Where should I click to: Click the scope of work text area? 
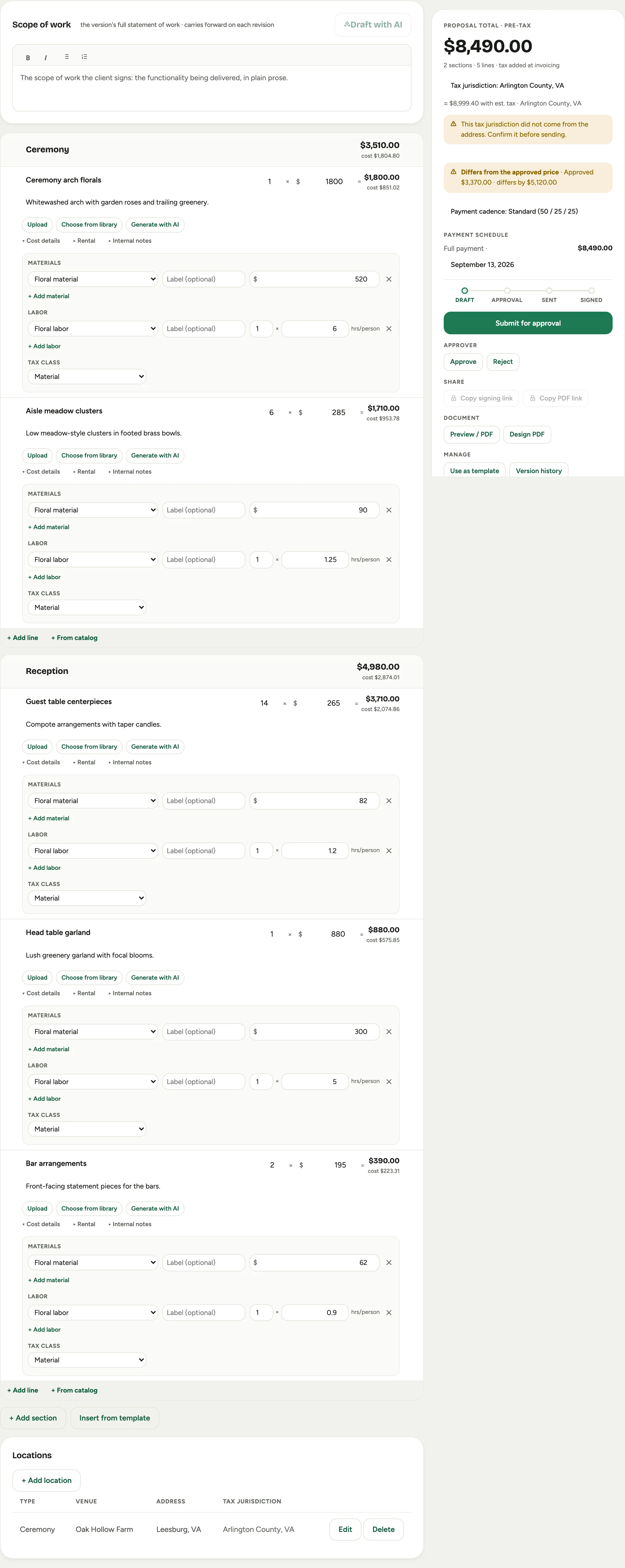(212, 88)
